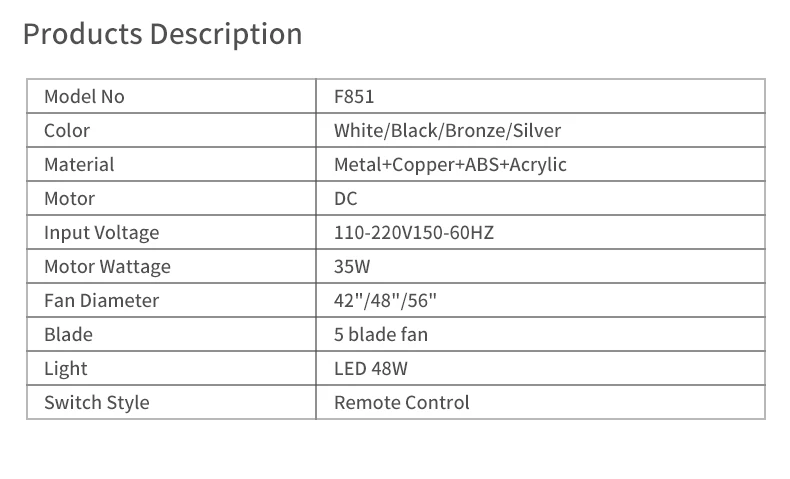Click the 110-220V150-60HZ value
790x479 pixels.
[414, 233]
